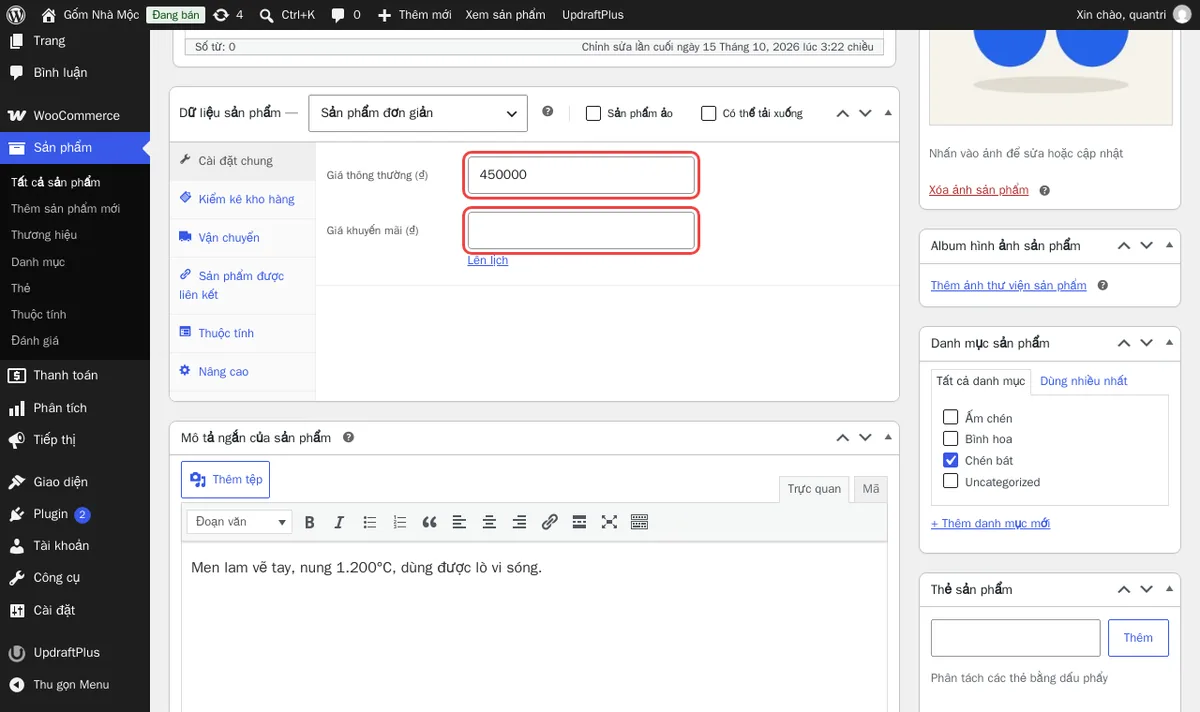This screenshot has width=1200, height=712.
Task: Collapse the Dữ liệu sản phẩm panel
Action: coord(888,113)
